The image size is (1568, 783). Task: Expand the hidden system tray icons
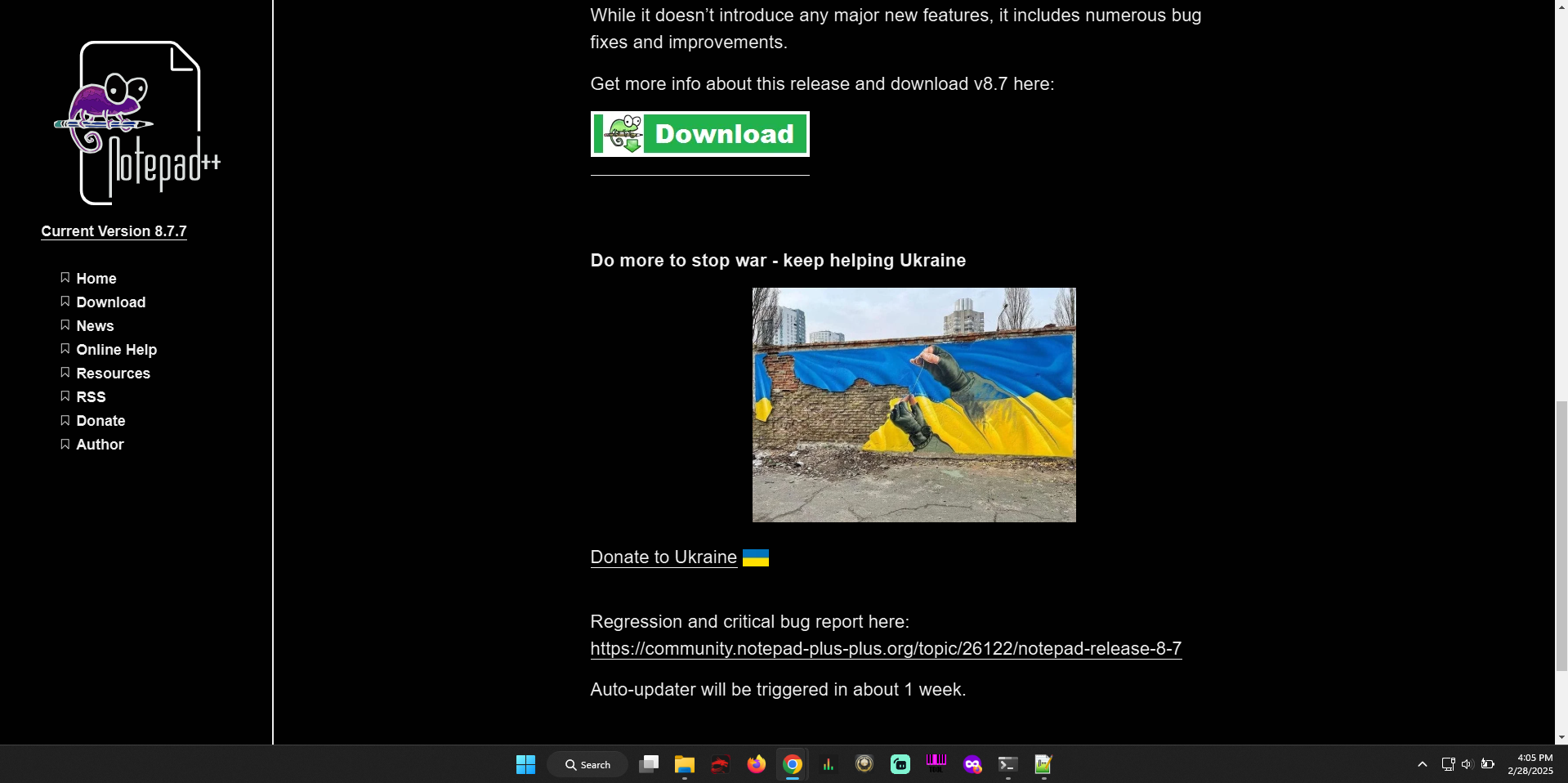click(1422, 765)
